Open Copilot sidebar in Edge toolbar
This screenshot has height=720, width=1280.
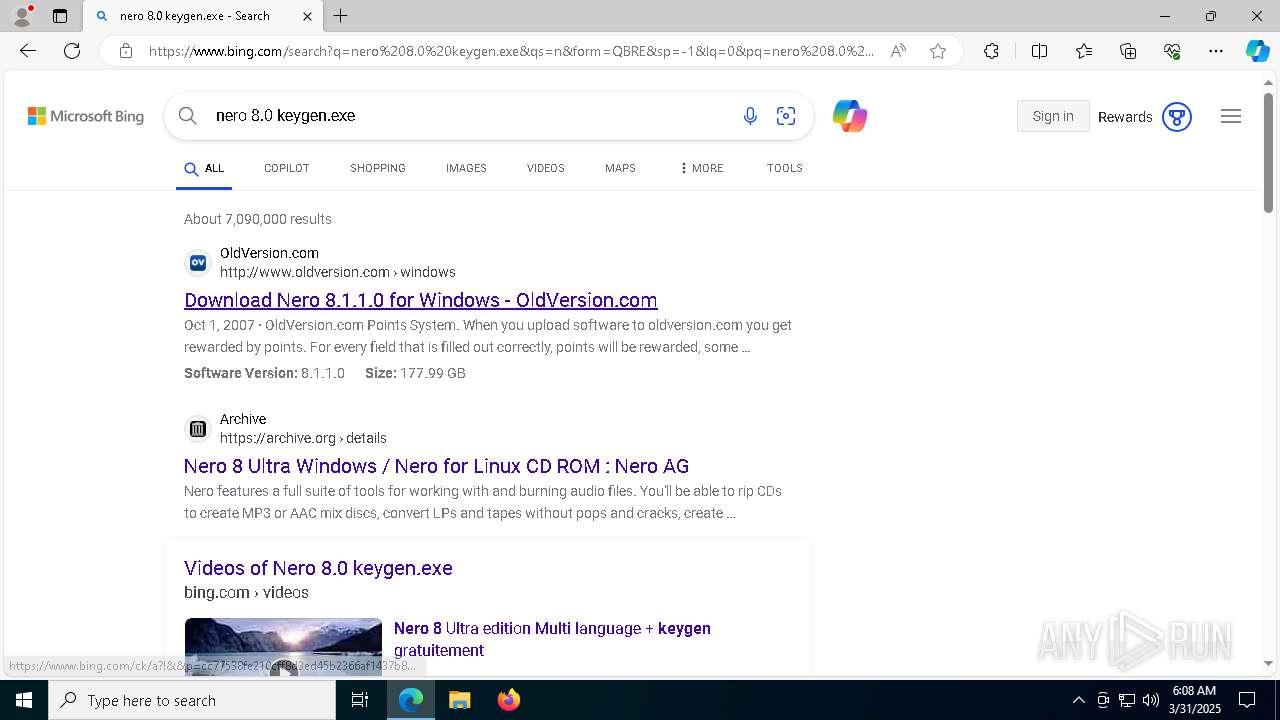coord(1257,51)
